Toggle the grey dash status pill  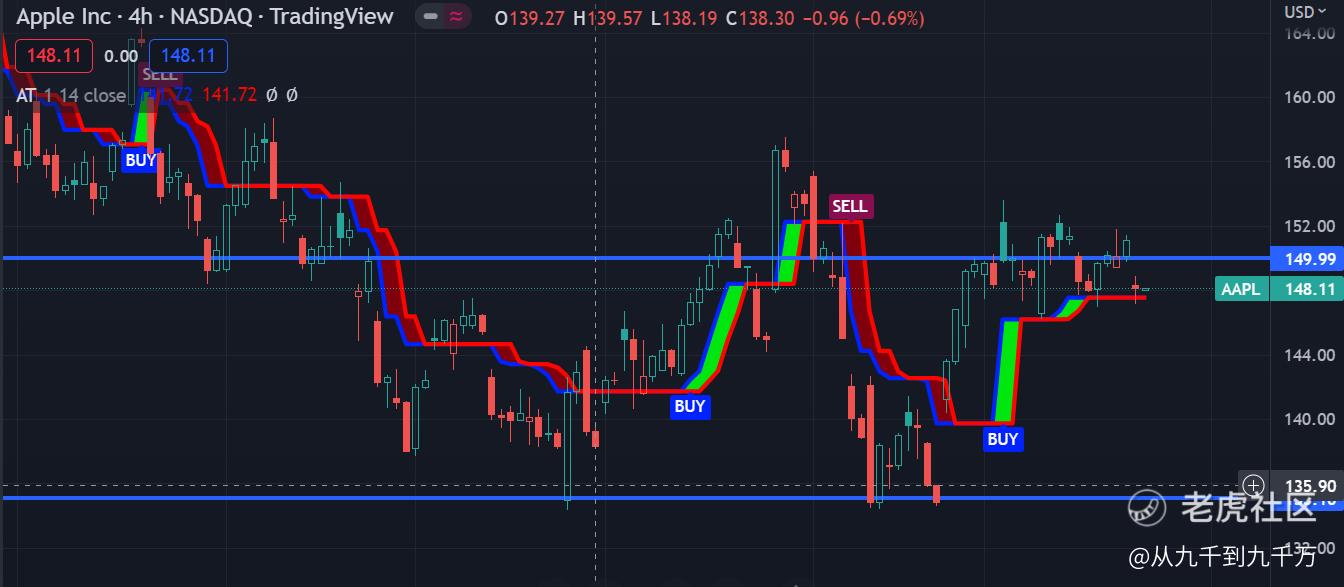point(430,17)
